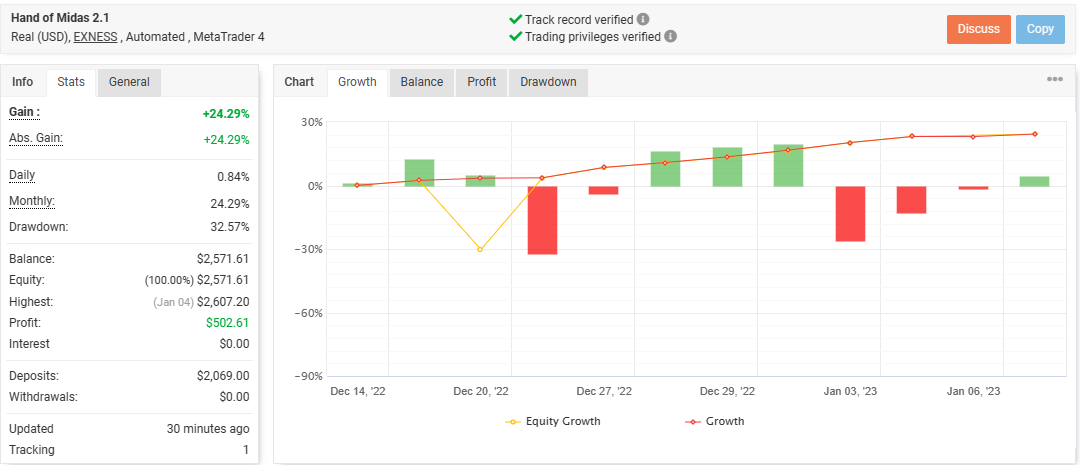Click the Jan 06, '23 axis label

click(x=974, y=391)
